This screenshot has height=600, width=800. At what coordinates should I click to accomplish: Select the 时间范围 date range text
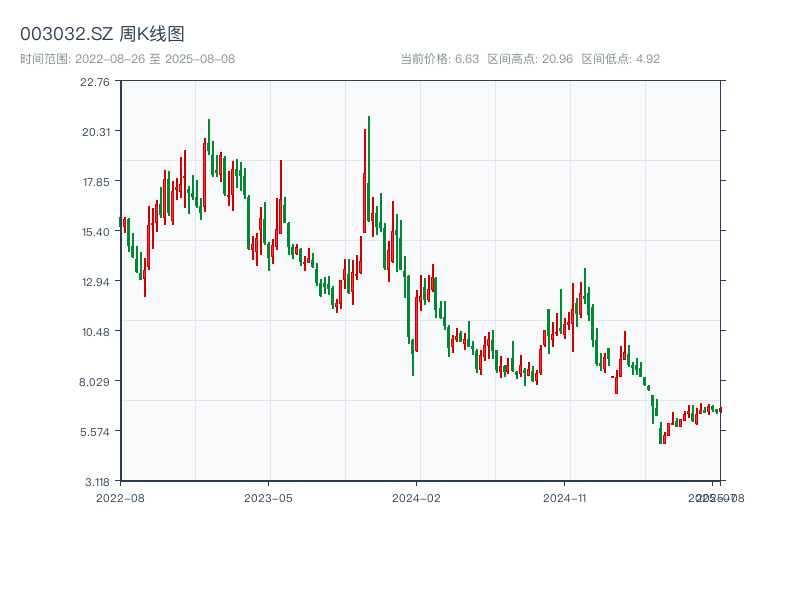[x=127, y=59]
